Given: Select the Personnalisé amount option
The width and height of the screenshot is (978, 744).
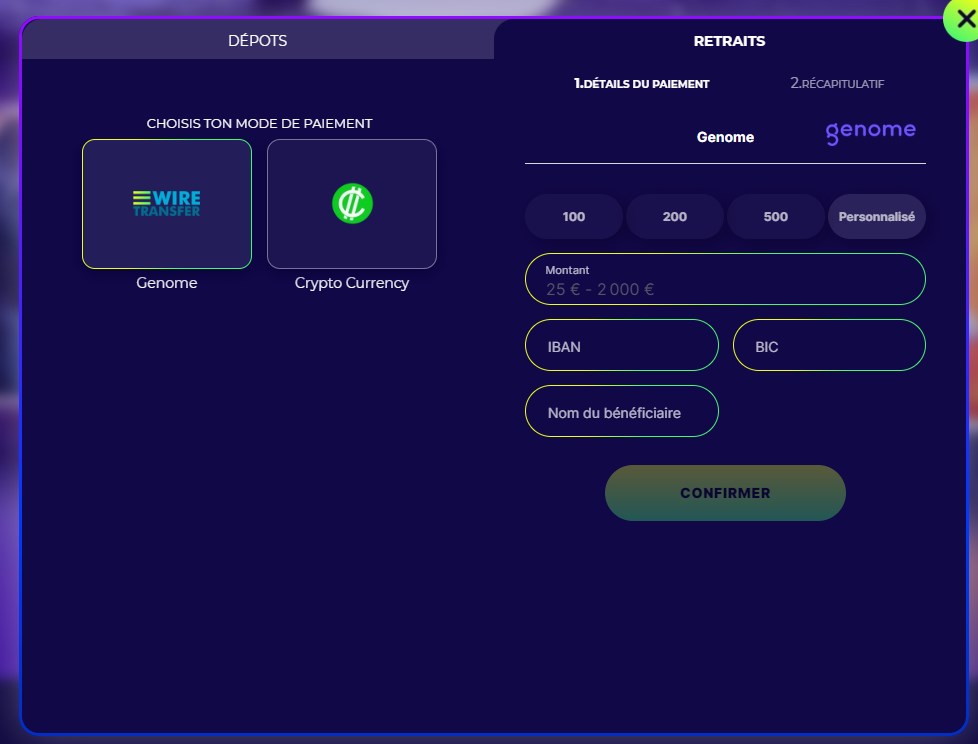Looking at the screenshot, I should point(876,217).
